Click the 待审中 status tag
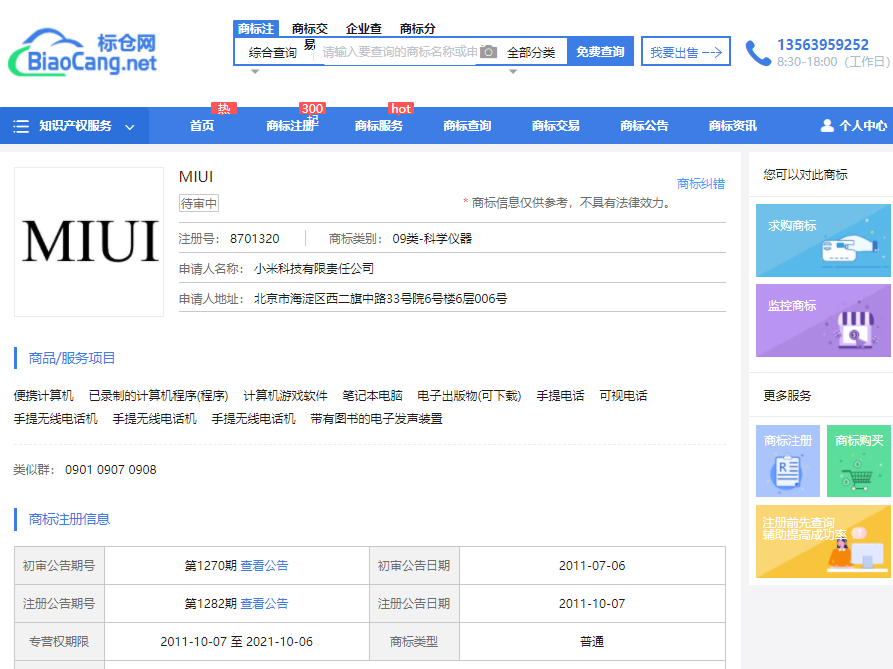Viewport: 893px width, 669px height. point(199,203)
